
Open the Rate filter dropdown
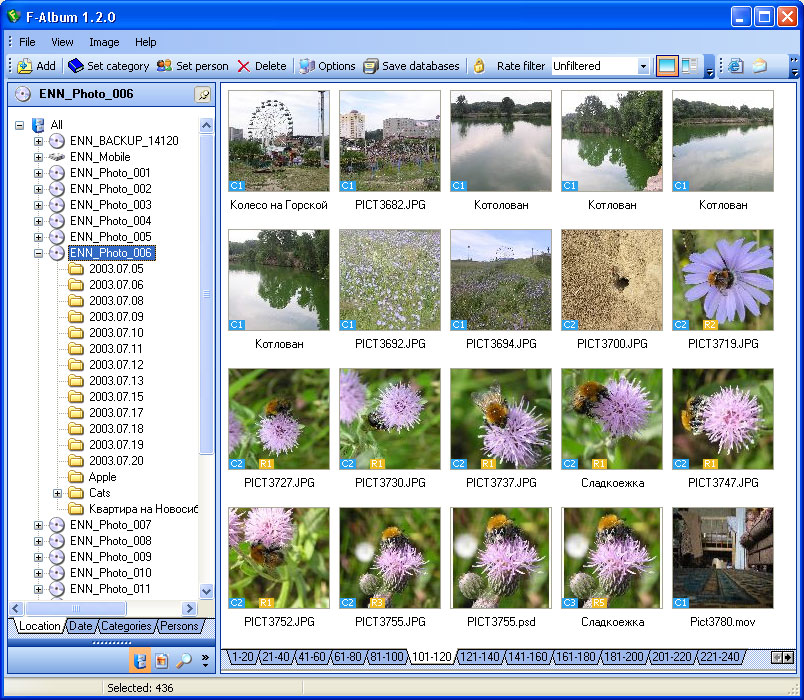tap(642, 66)
